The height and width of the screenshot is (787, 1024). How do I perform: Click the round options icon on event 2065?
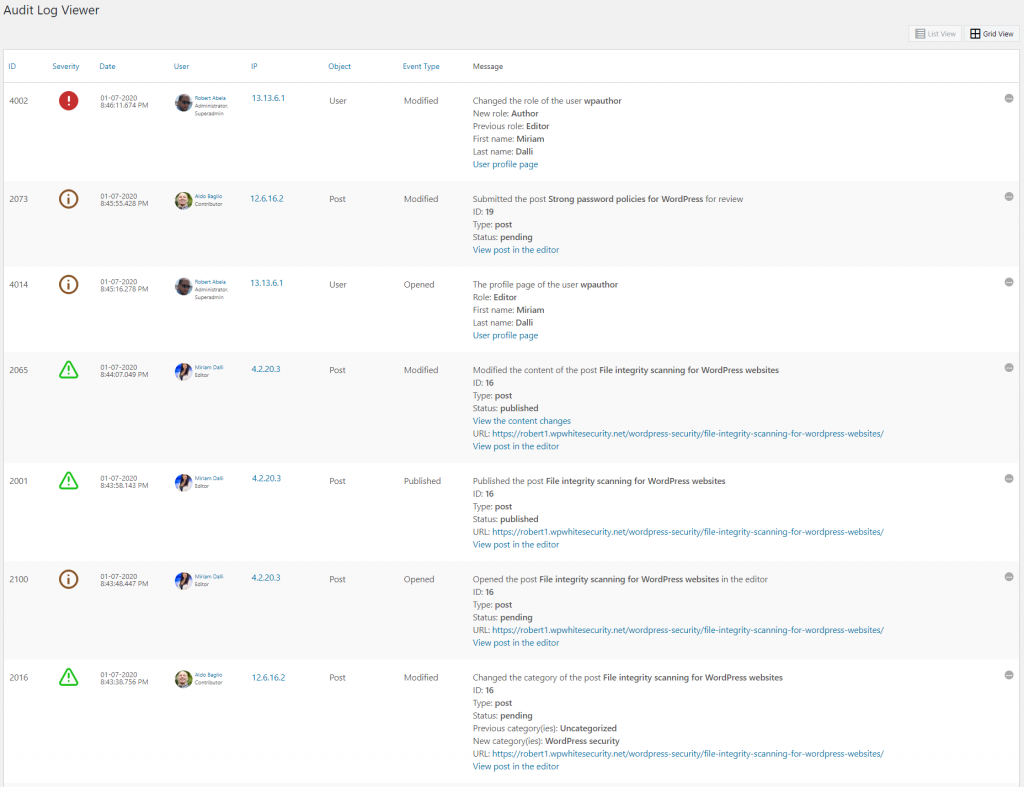tap(1008, 368)
